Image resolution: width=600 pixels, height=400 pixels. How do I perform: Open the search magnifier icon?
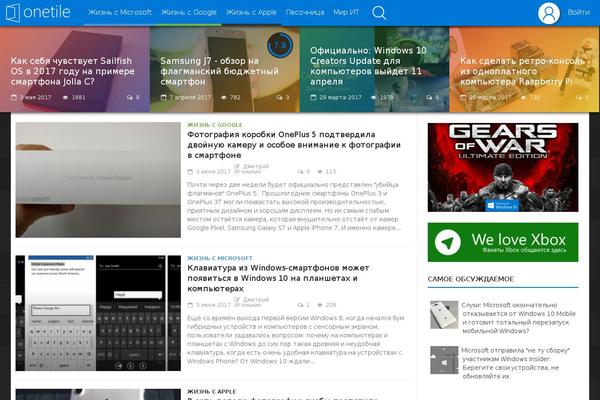coord(379,13)
